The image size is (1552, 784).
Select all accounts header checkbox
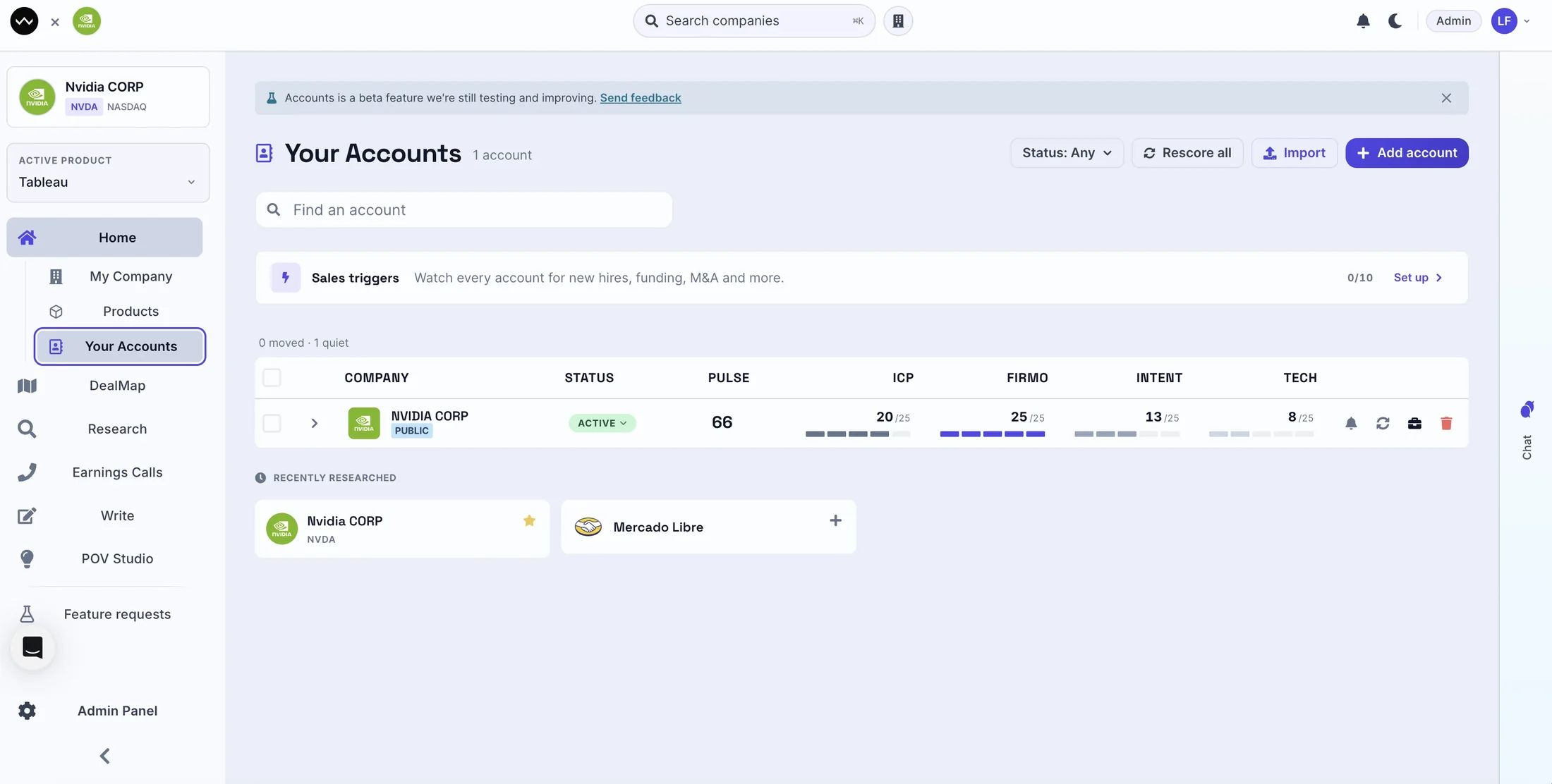(272, 378)
